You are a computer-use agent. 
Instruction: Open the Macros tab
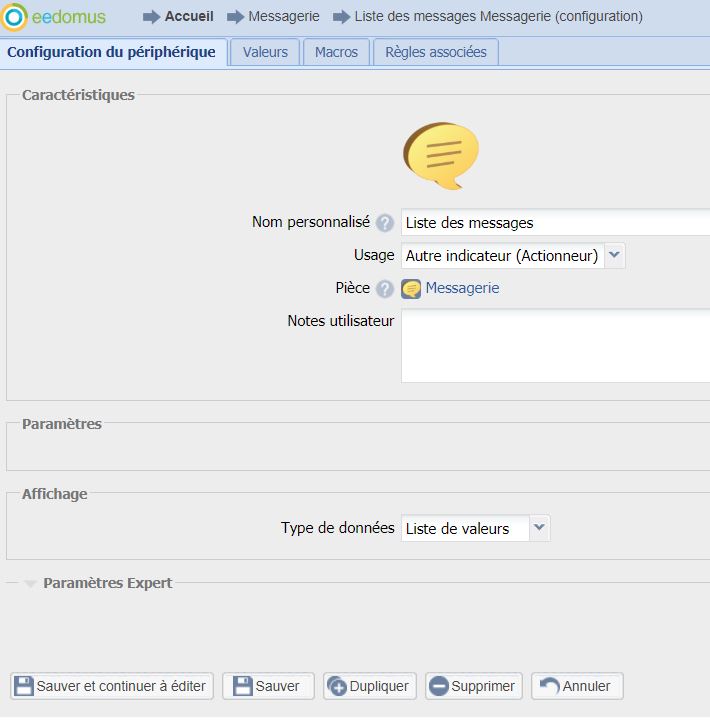(x=336, y=52)
